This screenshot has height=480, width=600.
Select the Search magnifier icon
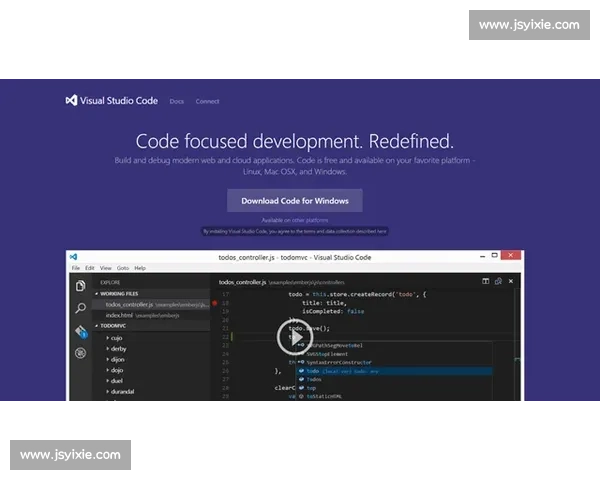[80, 308]
